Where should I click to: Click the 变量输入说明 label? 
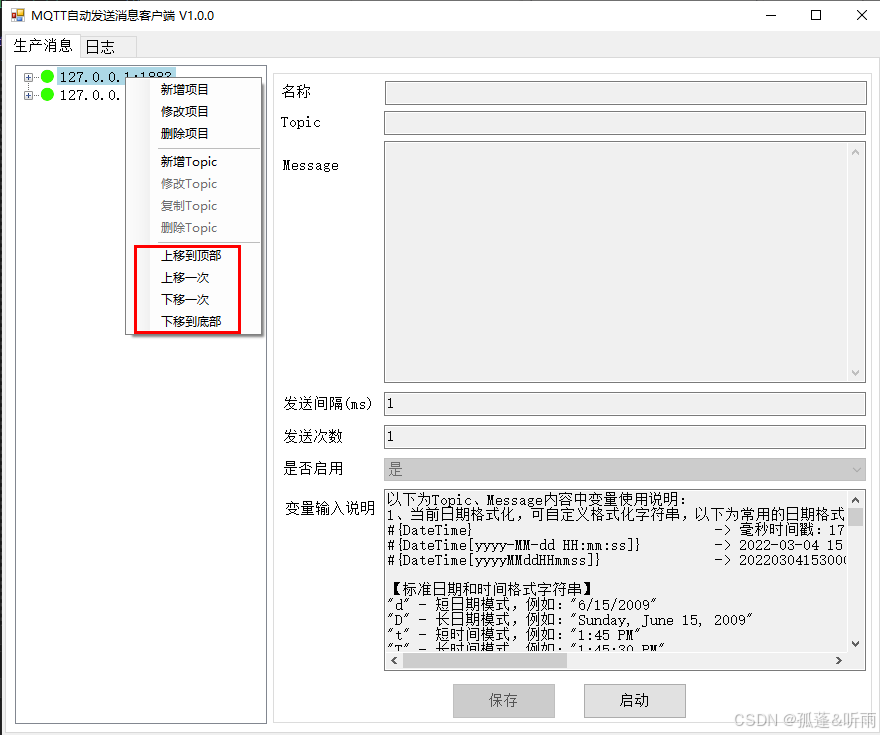(330, 508)
